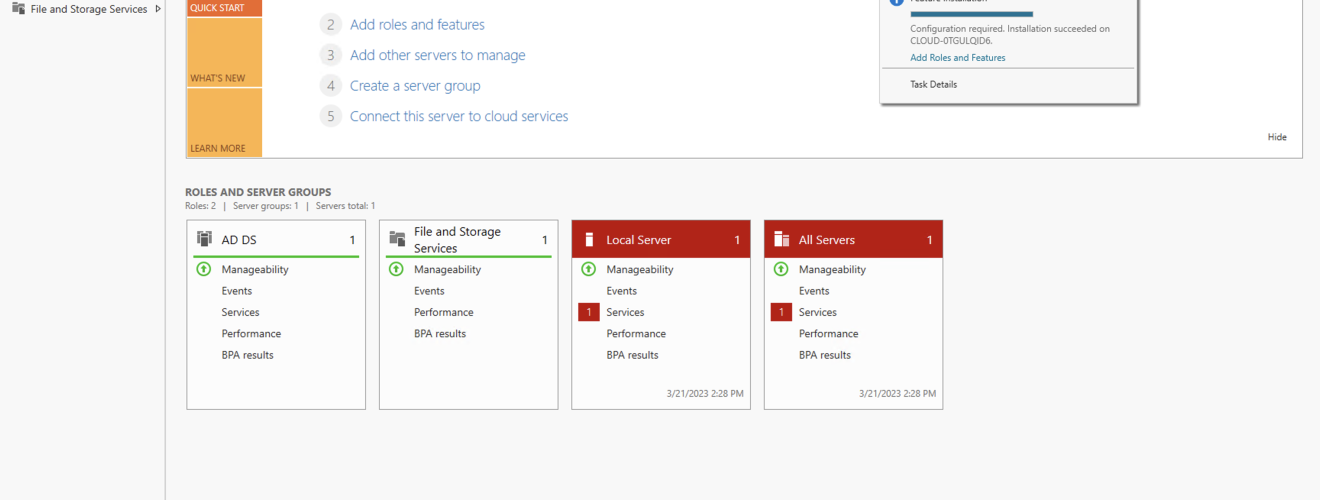Open File and Storage Services Events

coord(429,291)
